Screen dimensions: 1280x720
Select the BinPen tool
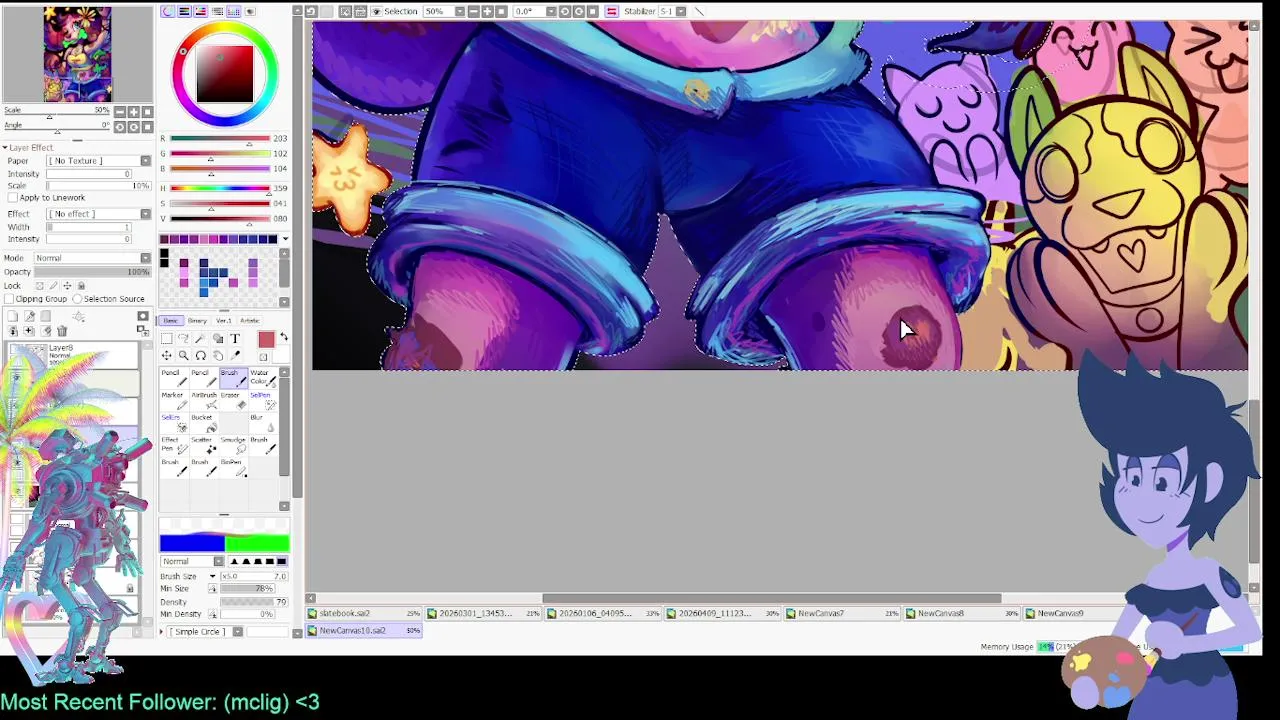point(233,468)
